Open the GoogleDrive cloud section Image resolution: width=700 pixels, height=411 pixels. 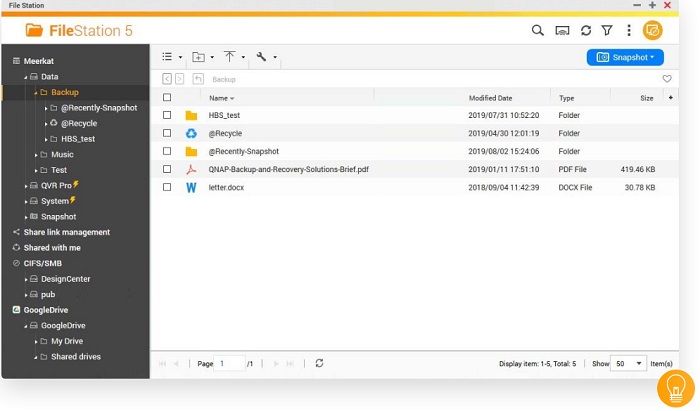(x=46, y=310)
